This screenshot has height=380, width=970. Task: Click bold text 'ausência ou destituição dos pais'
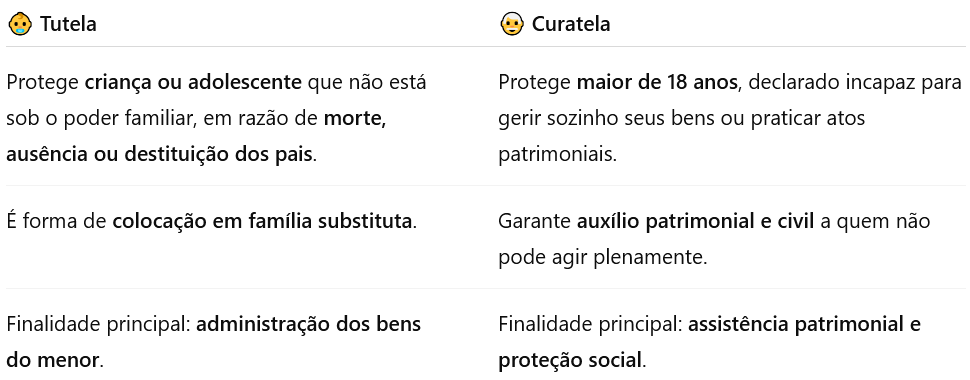(x=159, y=154)
